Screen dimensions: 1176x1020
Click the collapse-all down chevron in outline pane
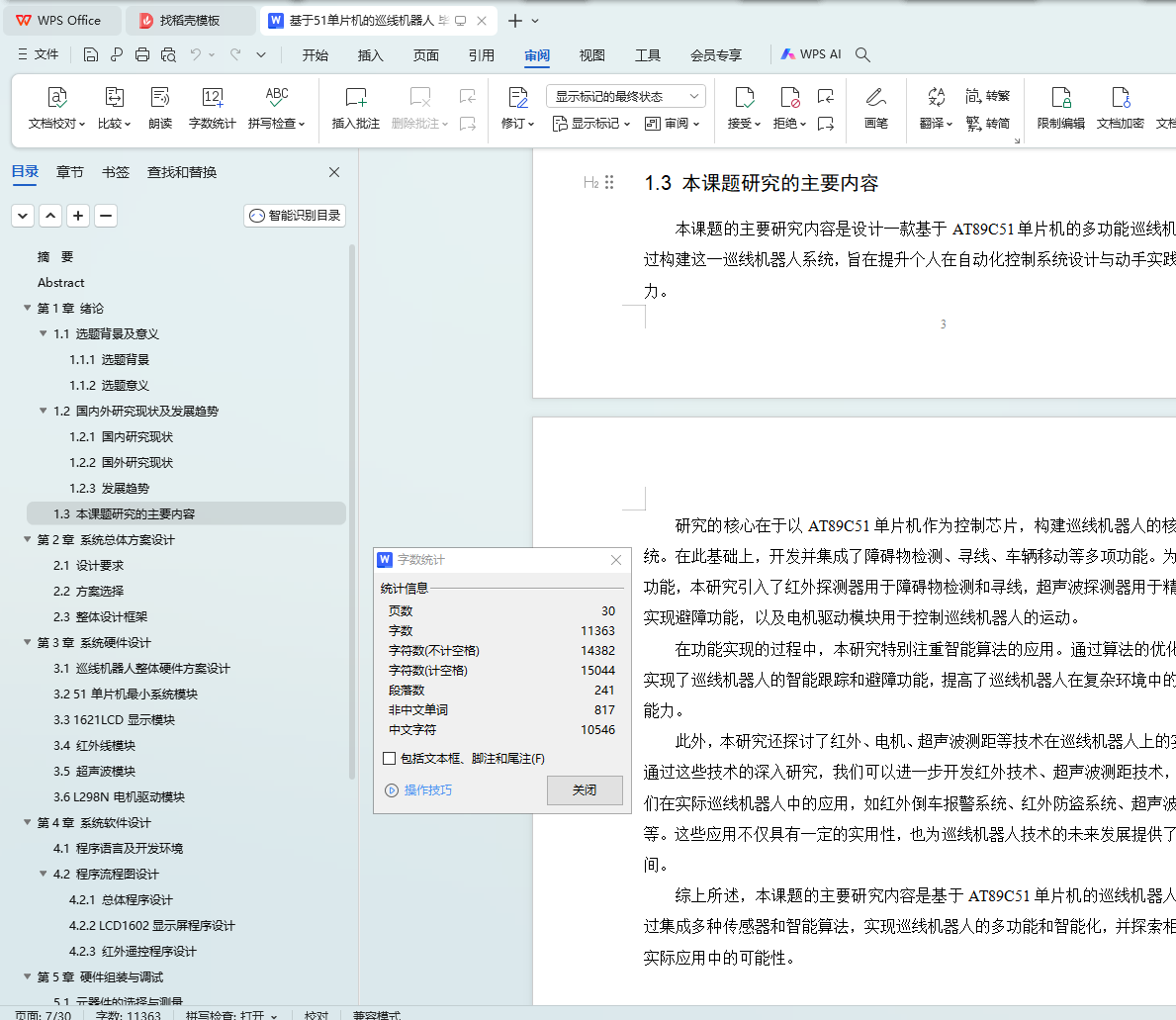pyautogui.click(x=23, y=216)
